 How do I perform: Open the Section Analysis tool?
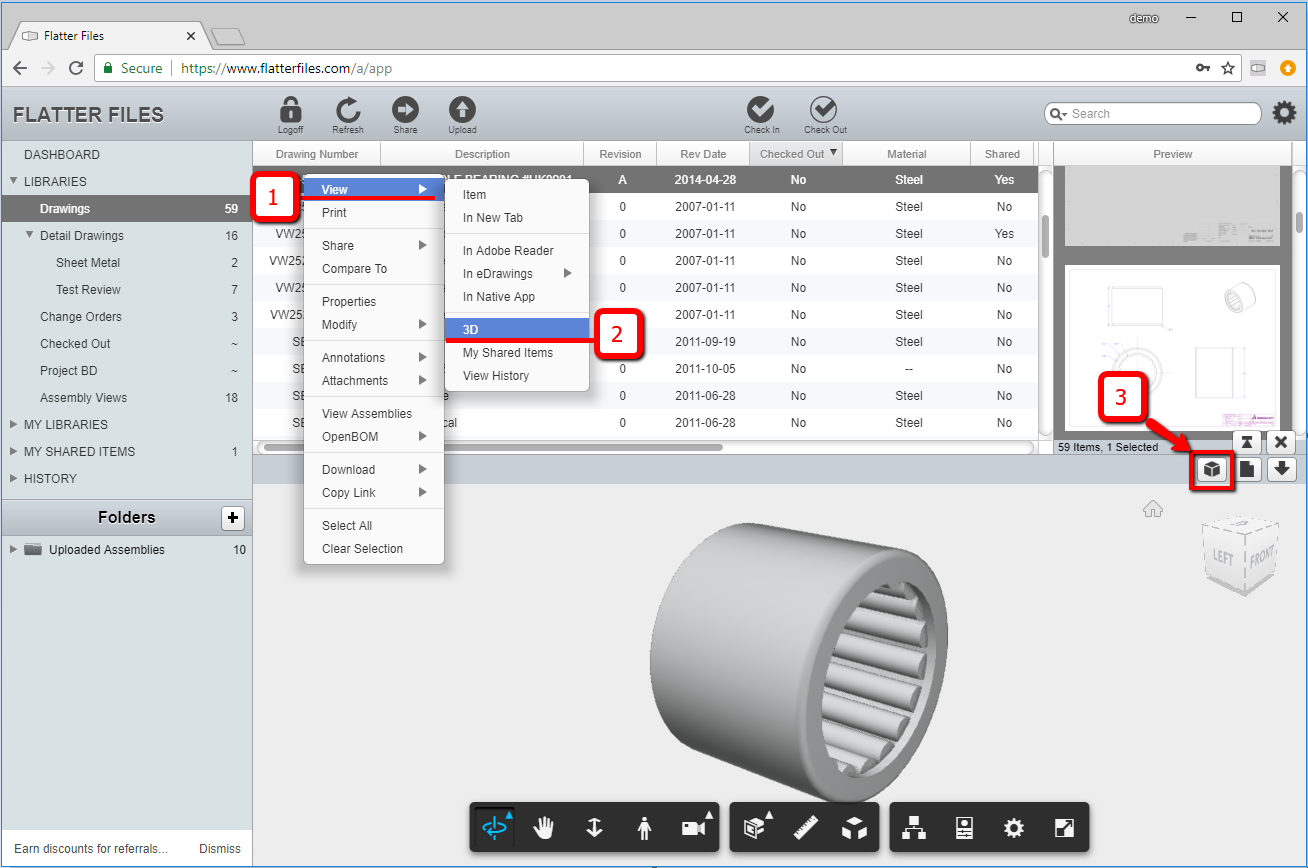pyautogui.click(x=756, y=827)
